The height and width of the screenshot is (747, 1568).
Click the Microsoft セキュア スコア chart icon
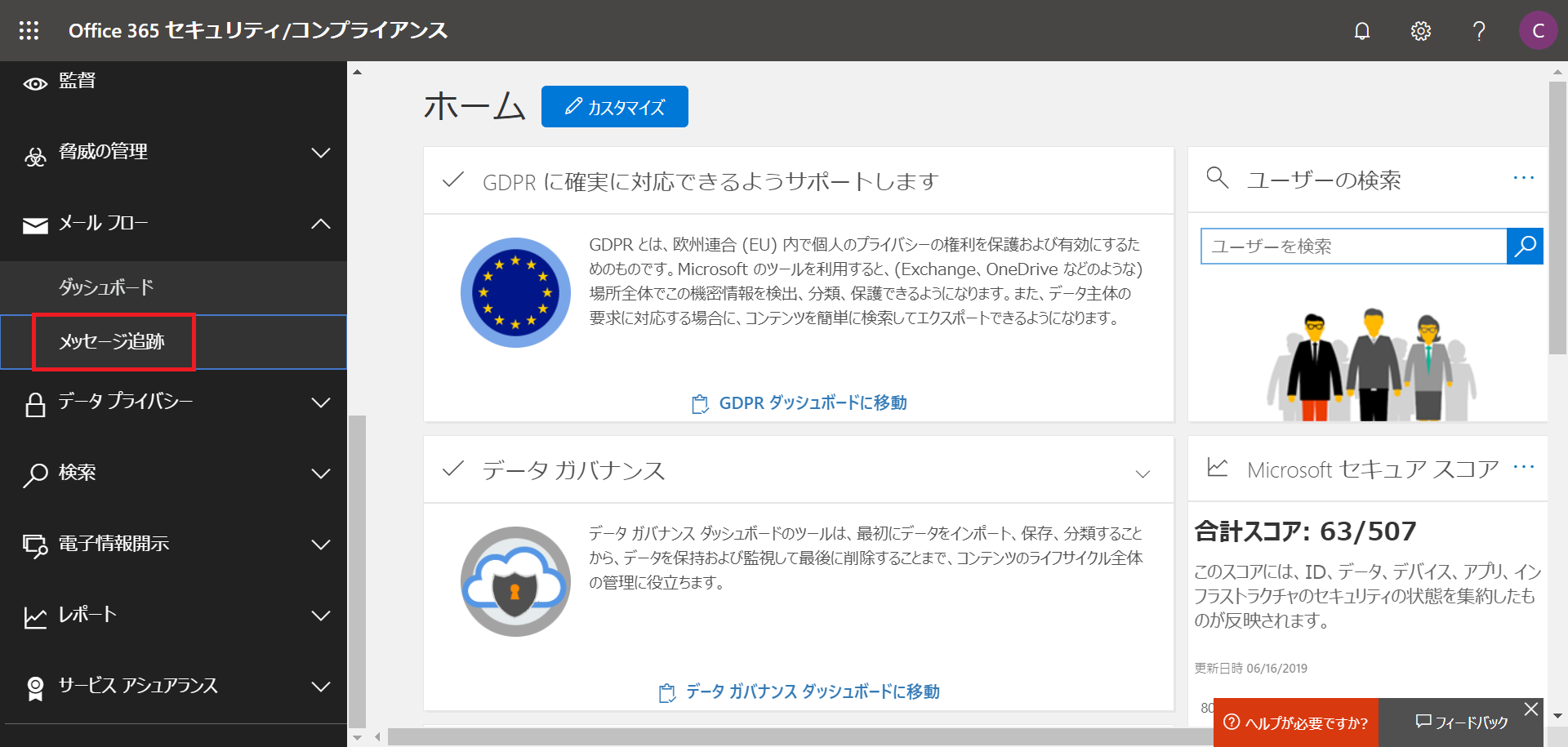(x=1218, y=467)
